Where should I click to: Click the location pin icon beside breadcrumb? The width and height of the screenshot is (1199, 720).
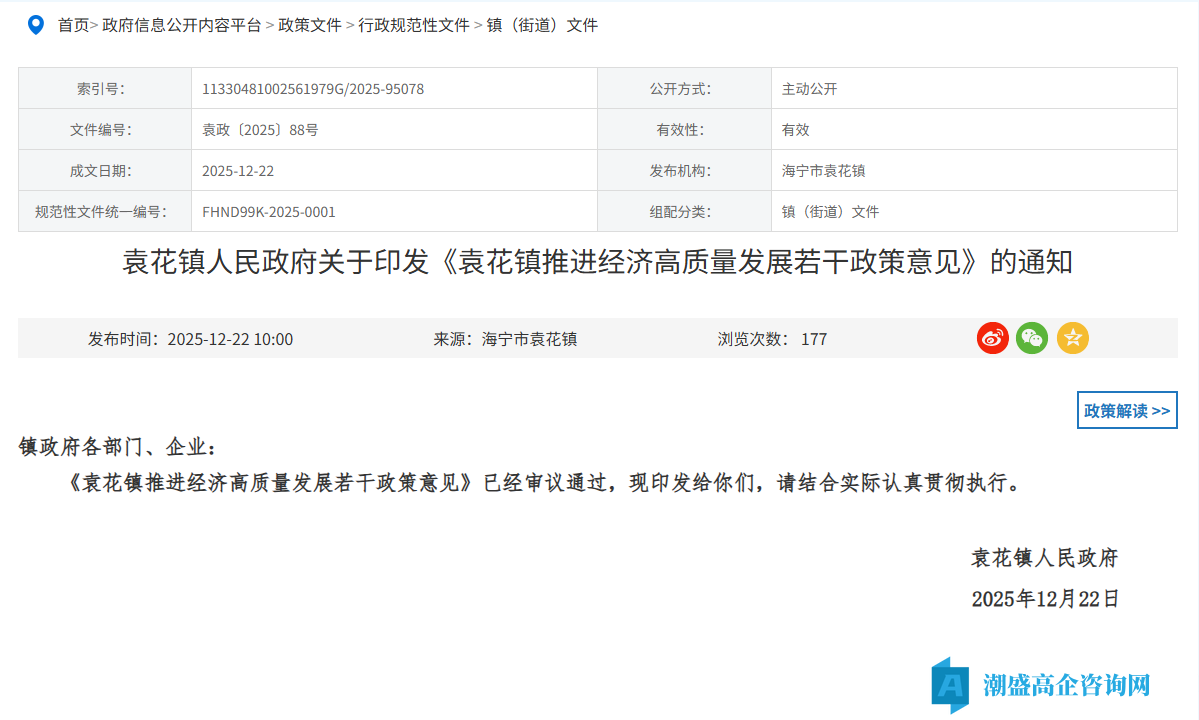36,25
